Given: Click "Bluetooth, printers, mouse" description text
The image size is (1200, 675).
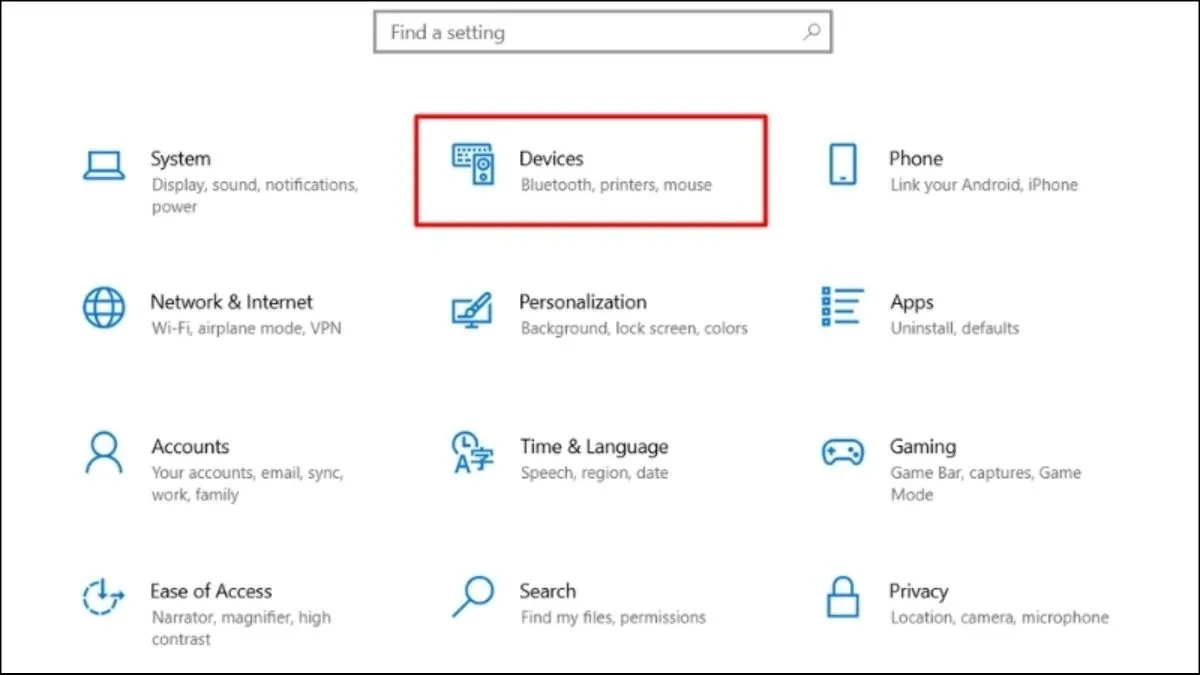Looking at the screenshot, I should pyautogui.click(x=616, y=185).
